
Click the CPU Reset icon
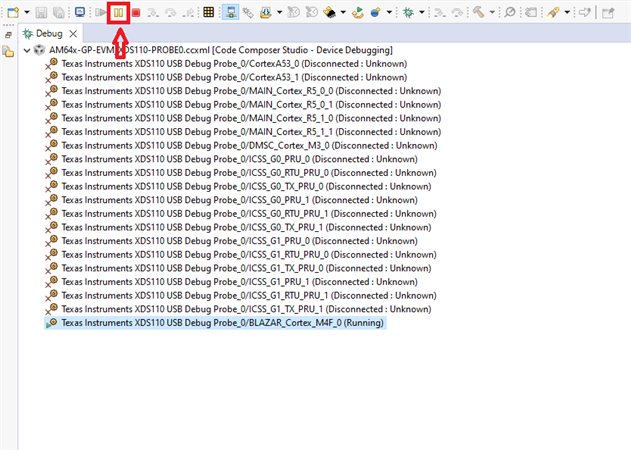(x=293, y=13)
